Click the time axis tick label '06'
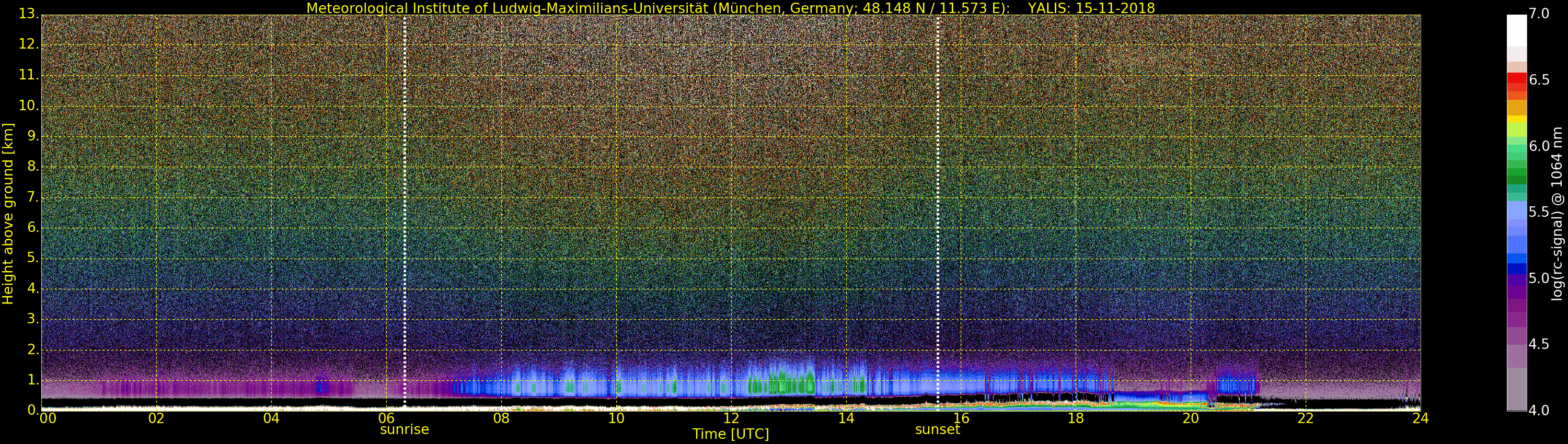This screenshot has height=444, width=1568. click(x=387, y=418)
